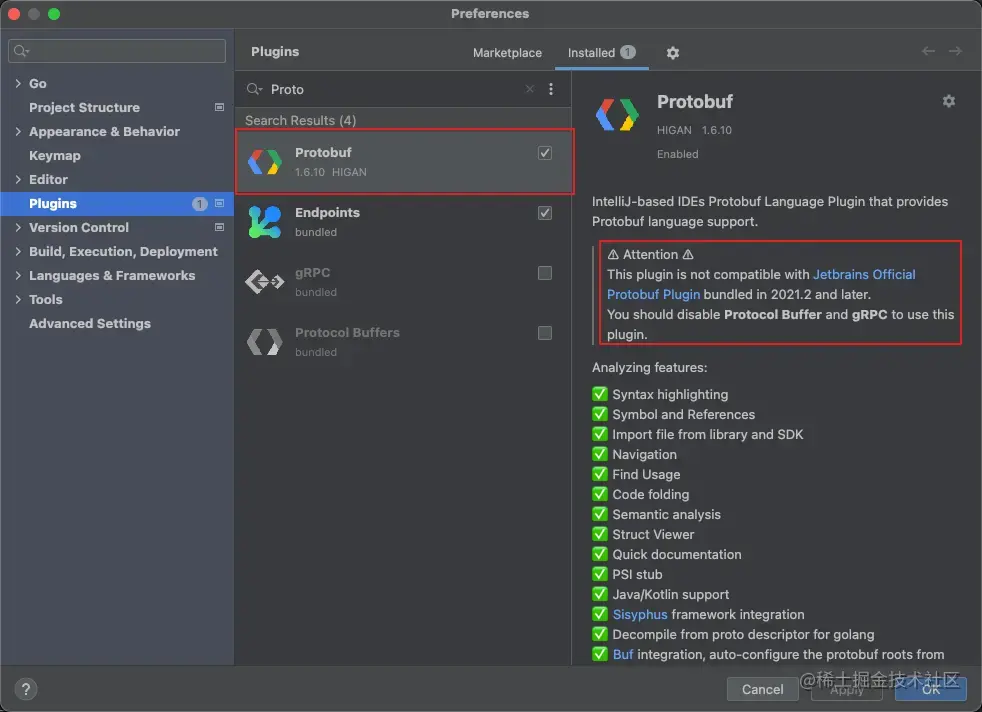Click the 'PSI stub' feature line

point(637,575)
